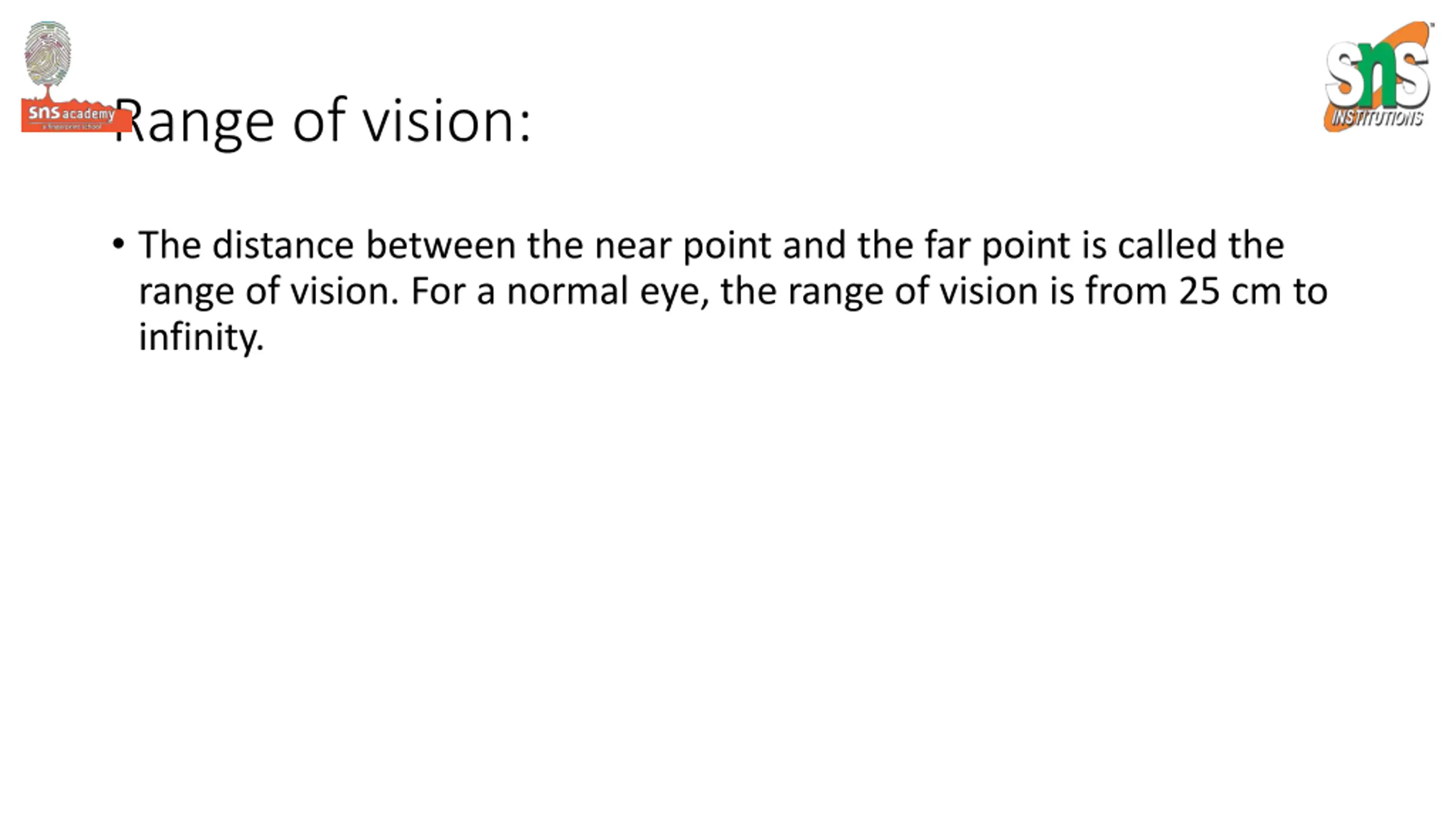
Task: Click the word infinity
Action: pyautogui.click(x=201, y=338)
